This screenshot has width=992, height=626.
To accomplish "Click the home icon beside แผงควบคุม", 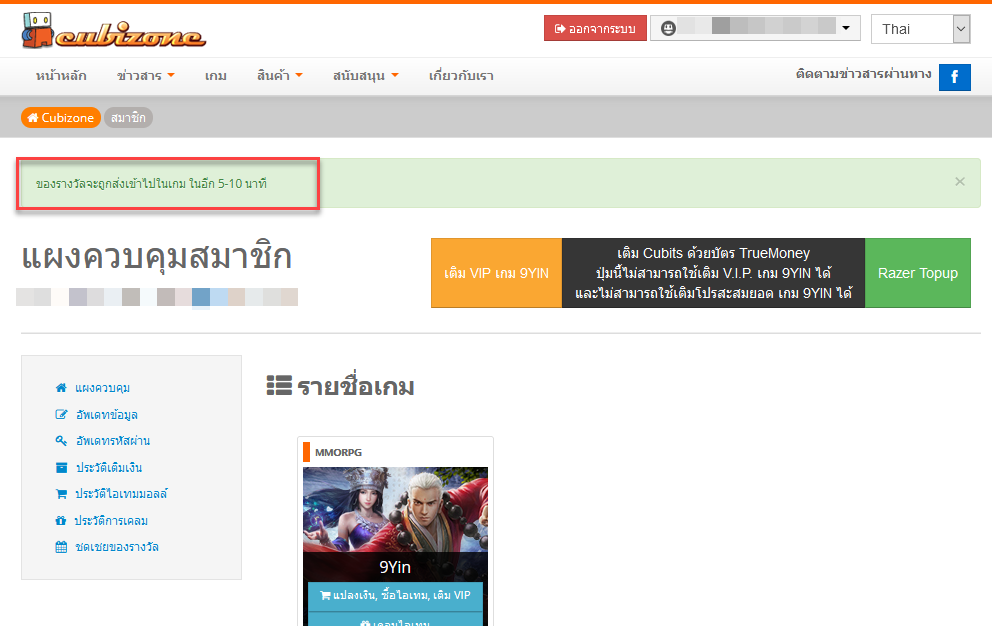I will click(x=61, y=387).
